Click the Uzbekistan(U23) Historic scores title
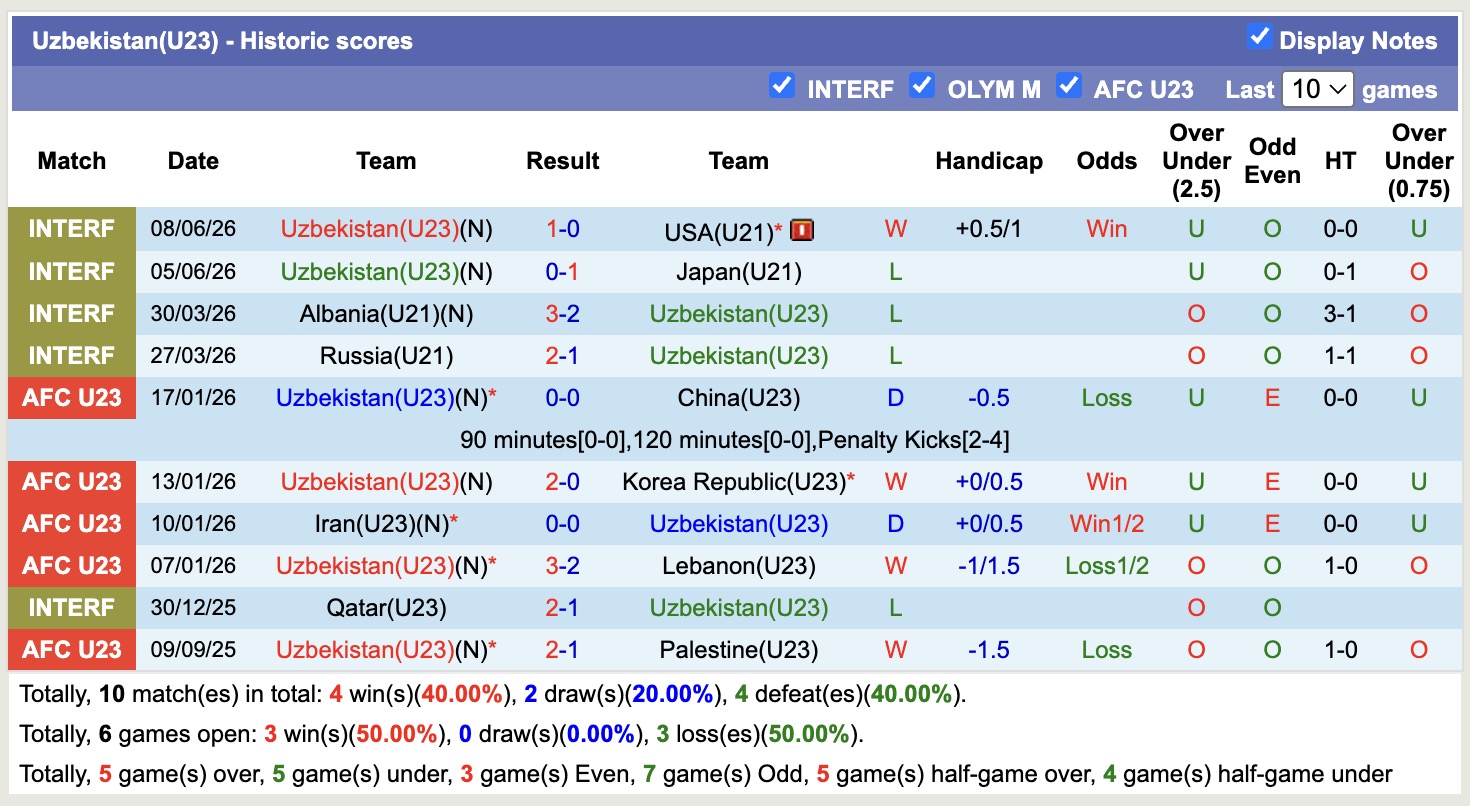 click(222, 41)
